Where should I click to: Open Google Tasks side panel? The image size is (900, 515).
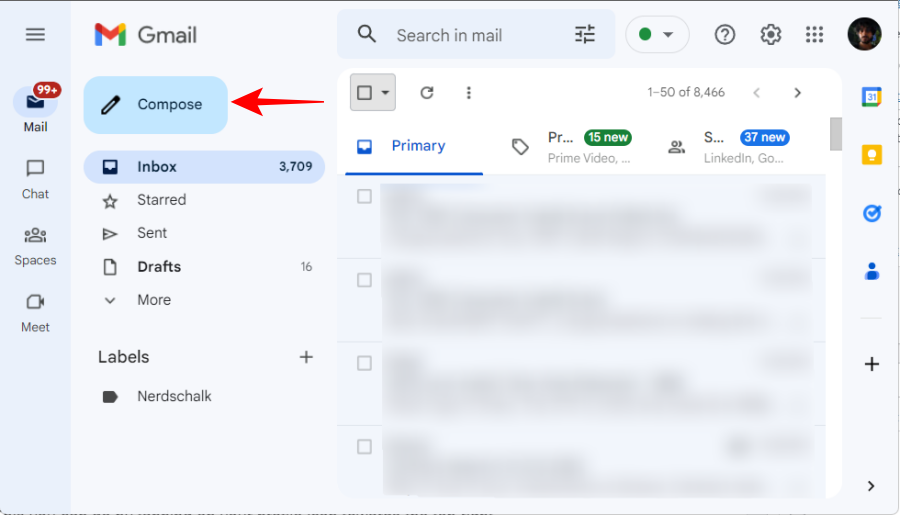(x=871, y=213)
